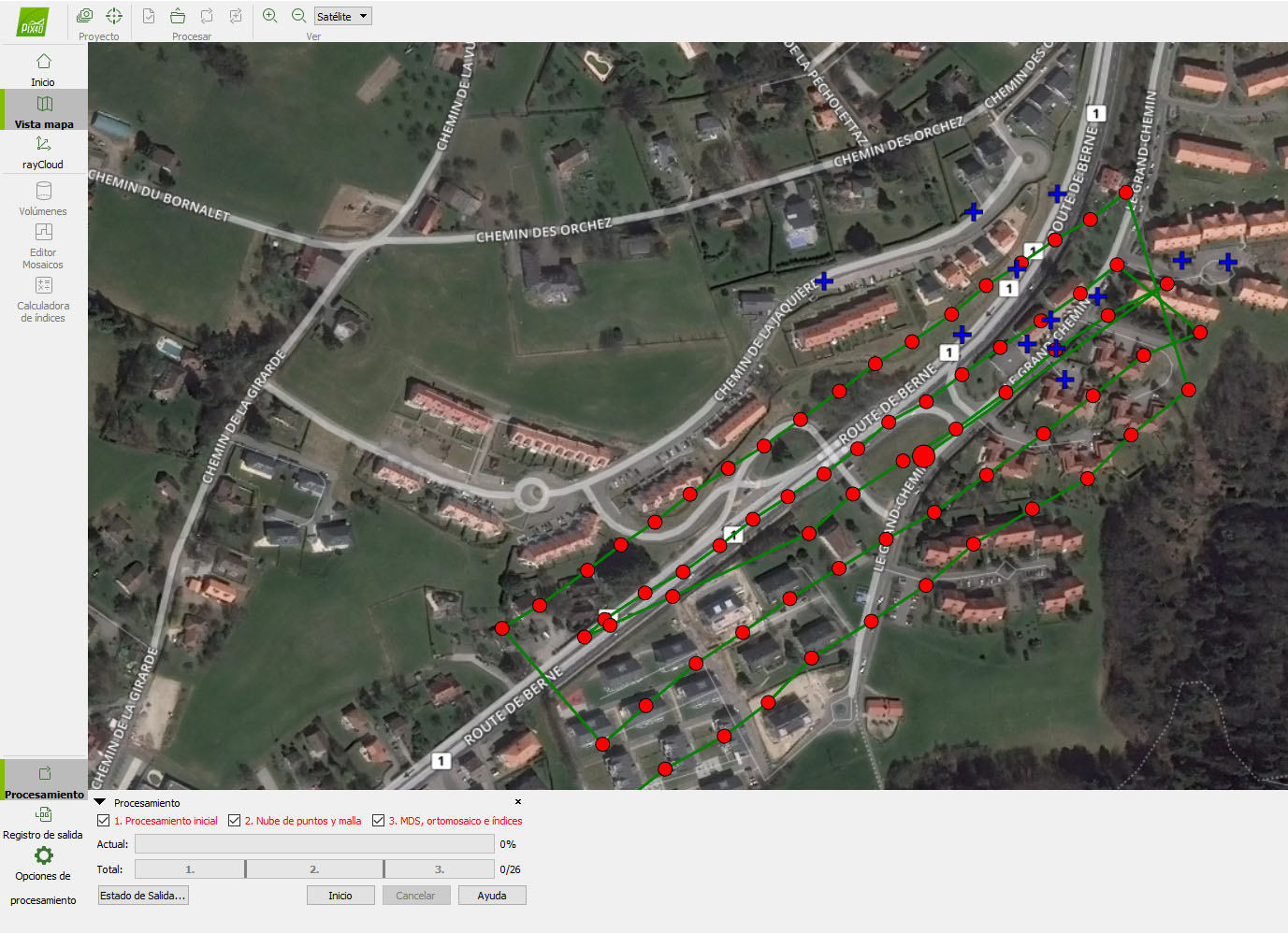The height and width of the screenshot is (933, 1288).
Task: Uncheck 2. Nube de puntos y malla
Action: point(235,821)
